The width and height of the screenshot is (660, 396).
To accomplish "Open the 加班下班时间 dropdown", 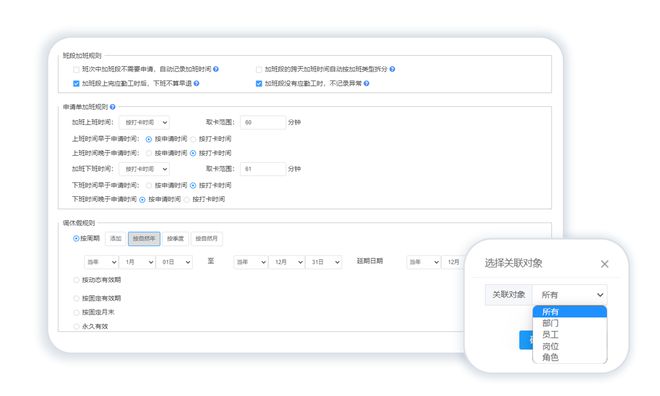I will point(144,169).
